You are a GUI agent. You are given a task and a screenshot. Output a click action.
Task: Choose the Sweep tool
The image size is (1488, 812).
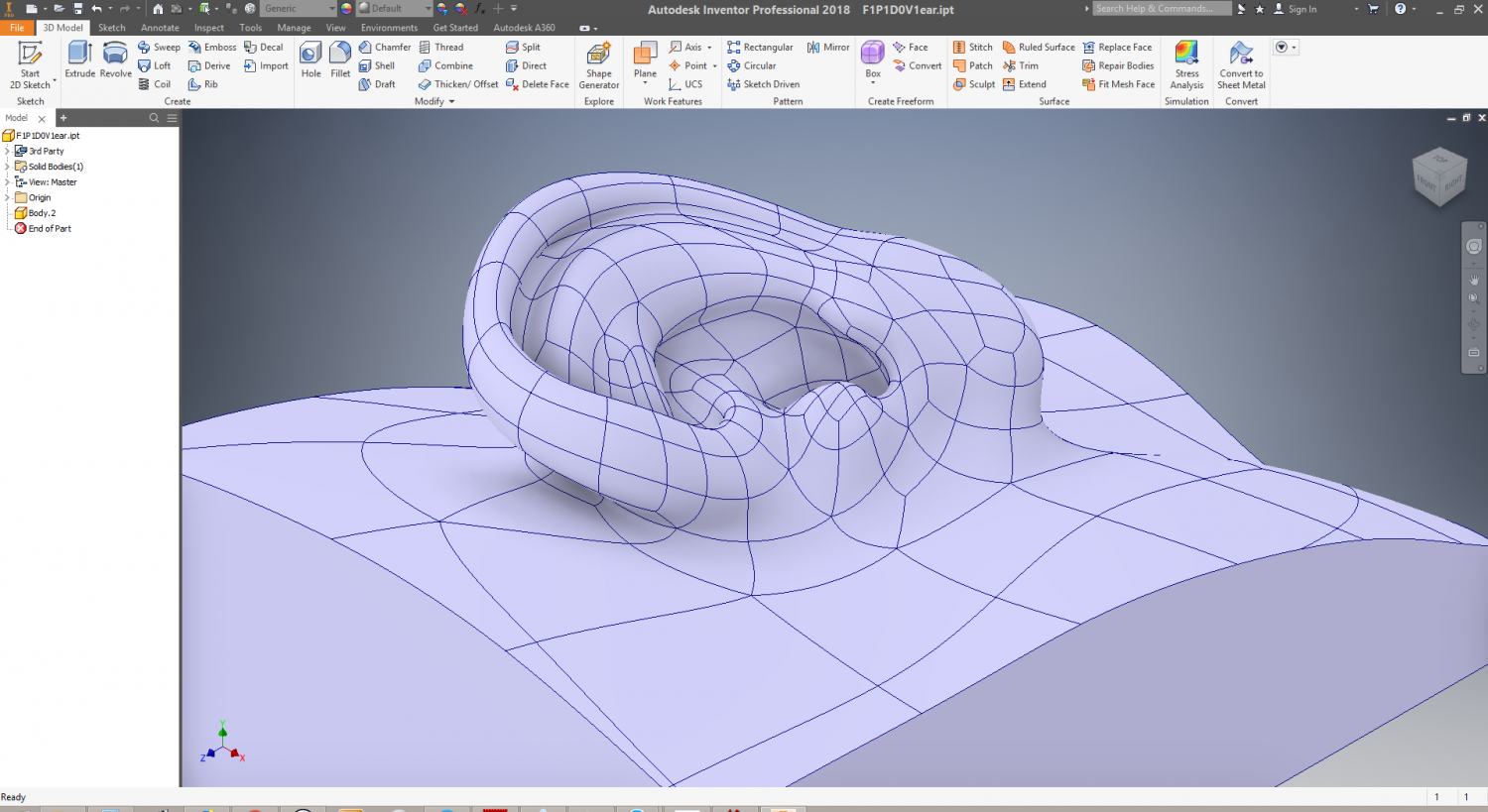pos(159,47)
